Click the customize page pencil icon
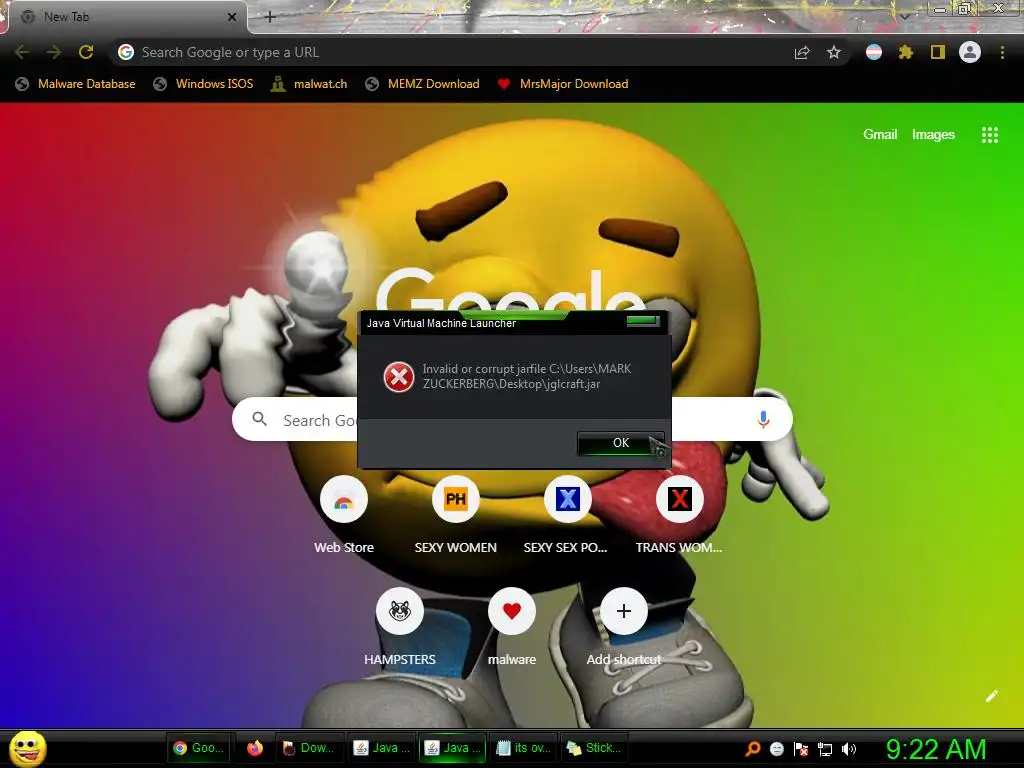1024x768 pixels. point(991,696)
